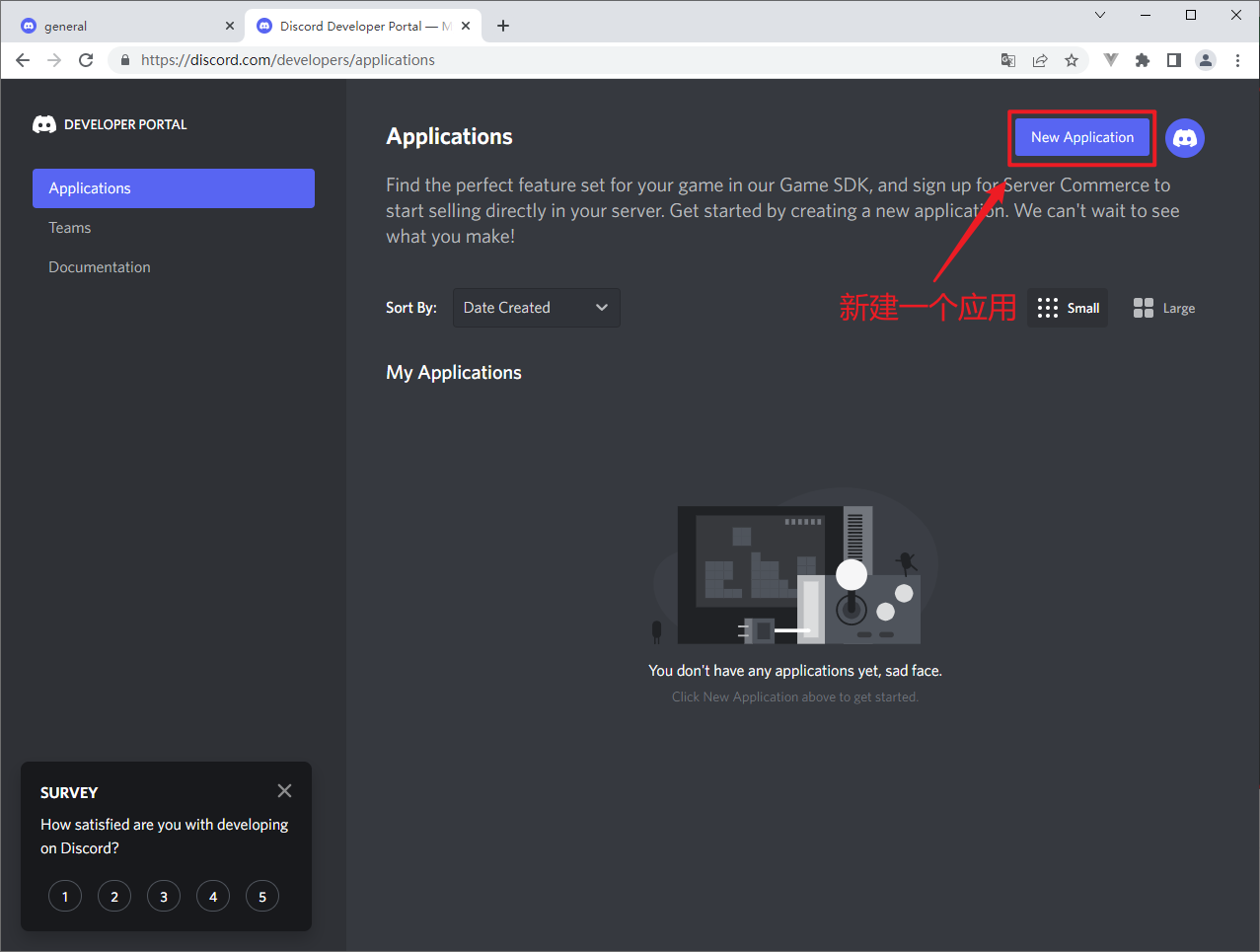Viewport: 1260px width, 952px height.
Task: Click the SURVEY title text
Action: pyautogui.click(x=69, y=793)
